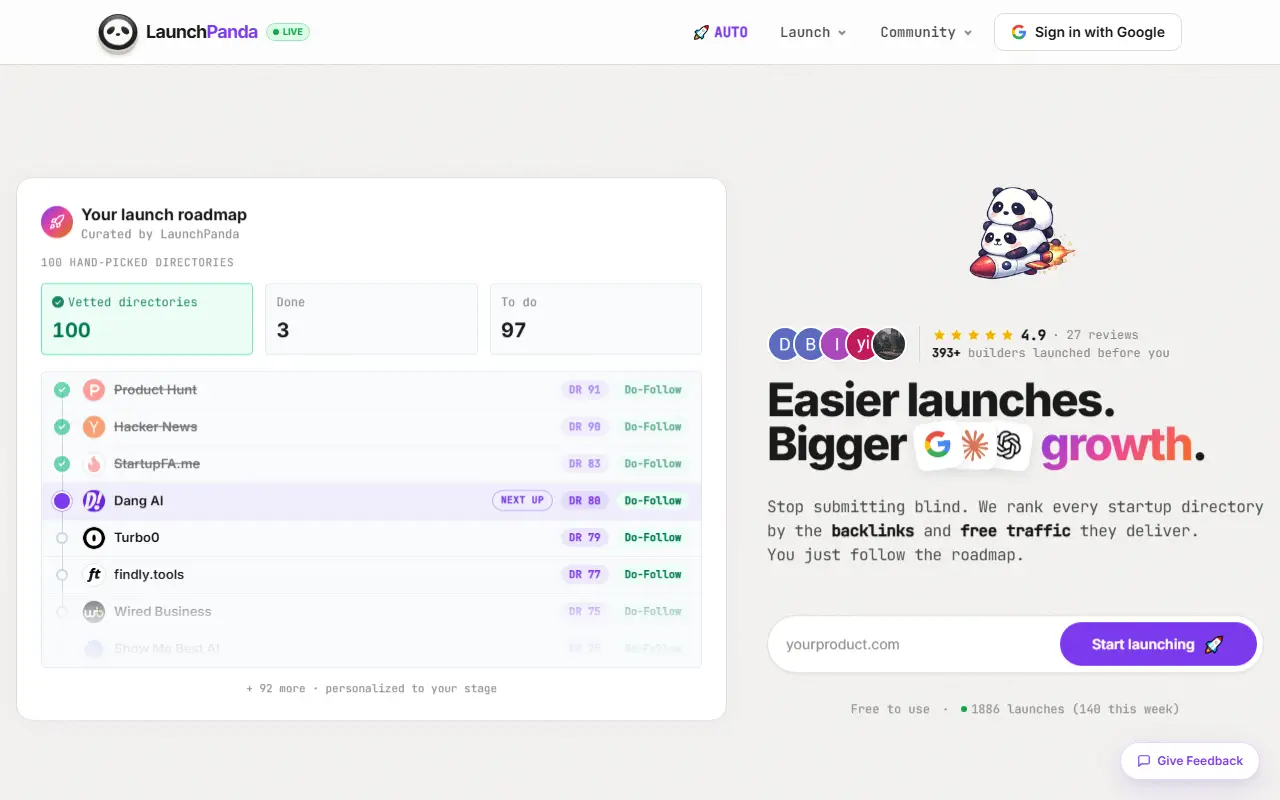Click '+ 92 more' footer text

tap(276, 689)
